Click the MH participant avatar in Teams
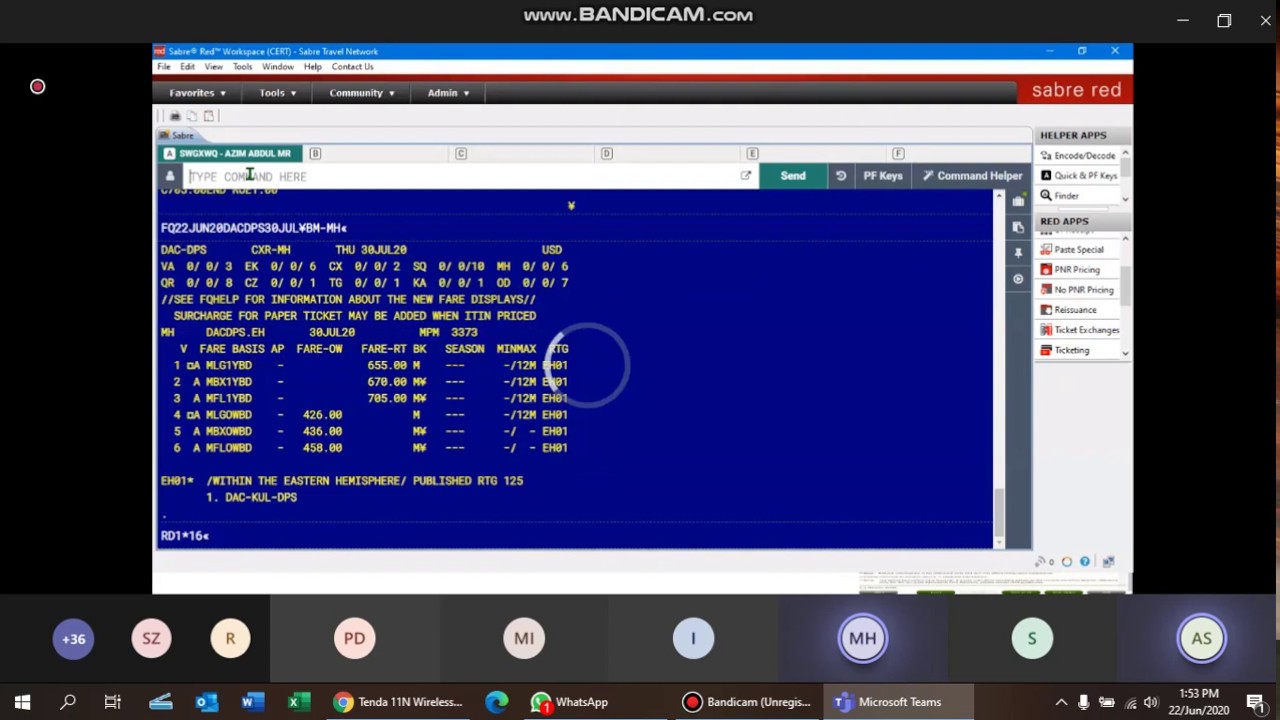The width and height of the screenshot is (1280, 720). (x=863, y=639)
